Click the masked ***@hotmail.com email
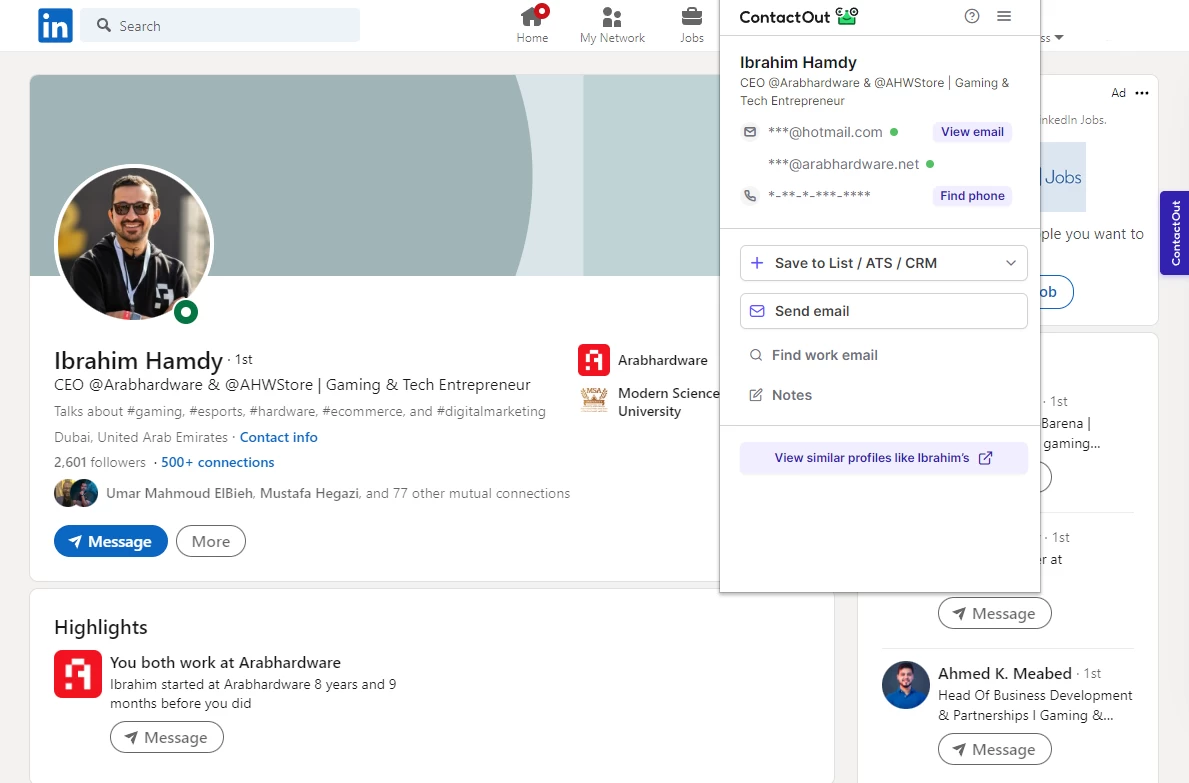This screenshot has height=783, width=1189. coord(825,132)
